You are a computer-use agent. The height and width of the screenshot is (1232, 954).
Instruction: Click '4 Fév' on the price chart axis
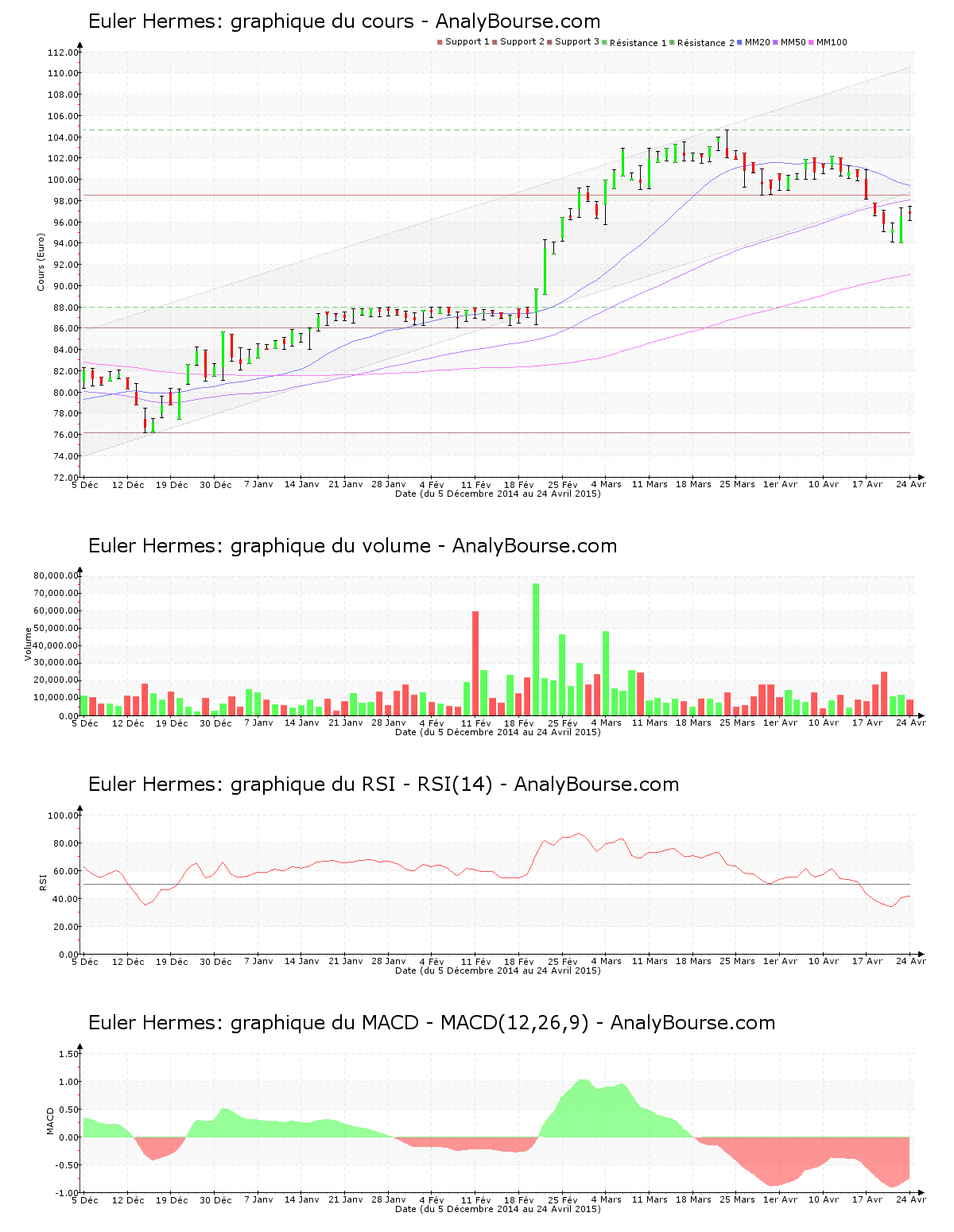432,485
